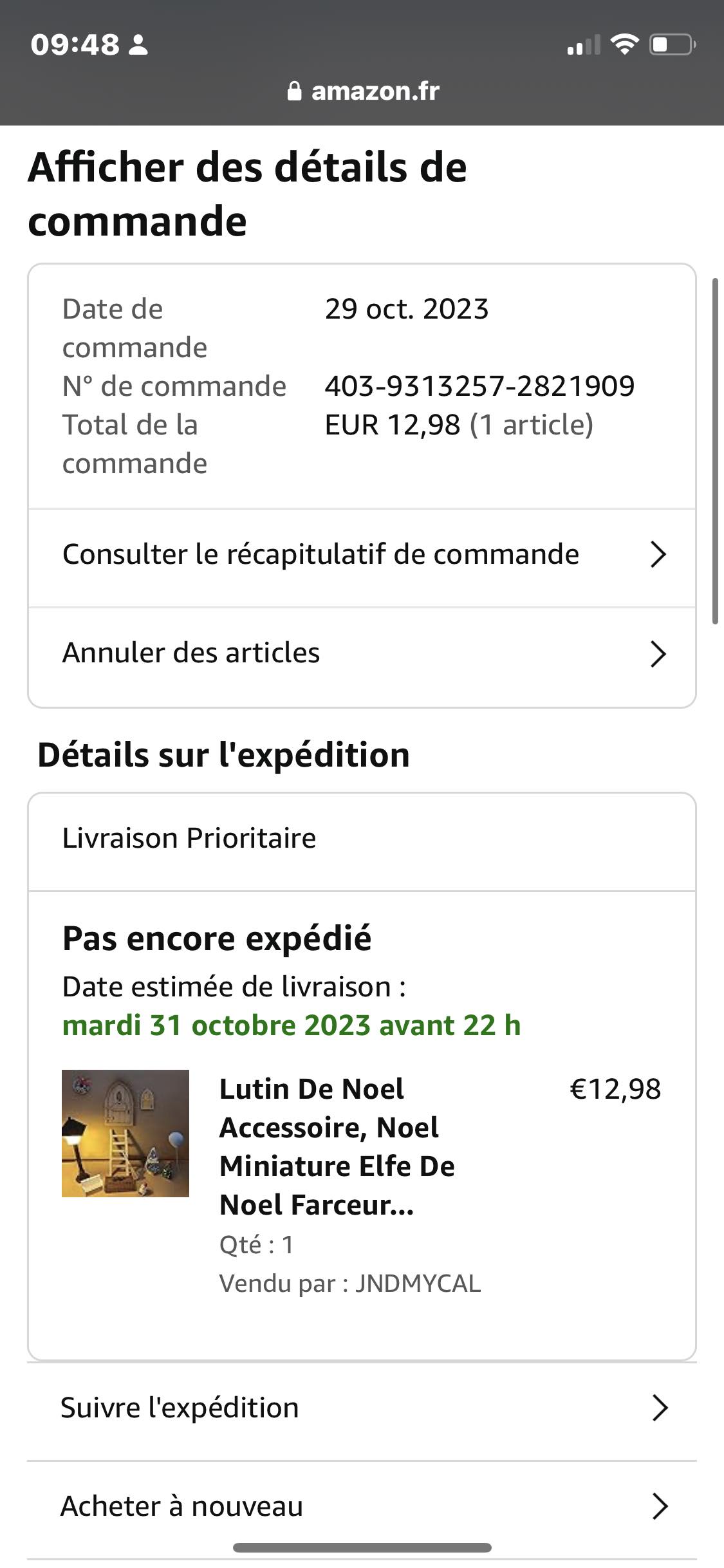Tap the home indicator bar at the bottom
This screenshot has height=1568, width=724.
(362, 1547)
